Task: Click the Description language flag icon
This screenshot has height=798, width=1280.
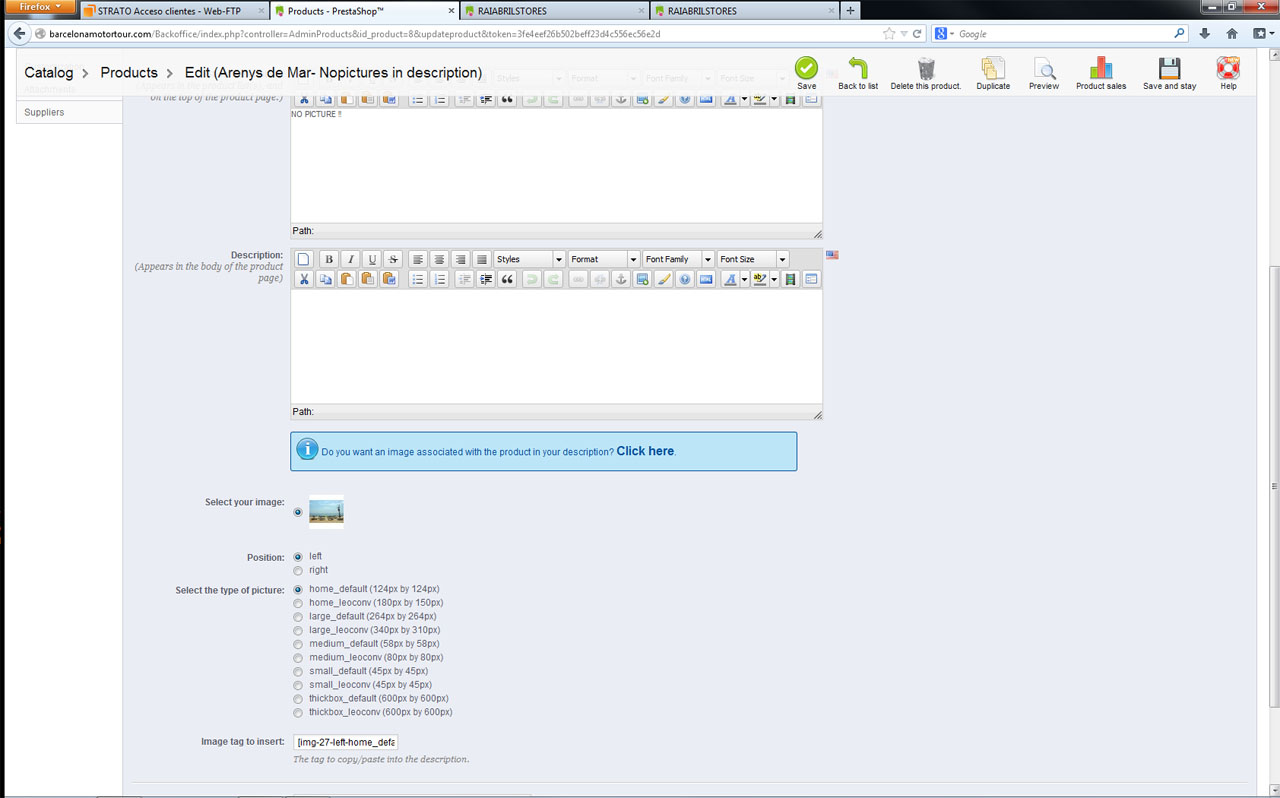Action: (832, 255)
